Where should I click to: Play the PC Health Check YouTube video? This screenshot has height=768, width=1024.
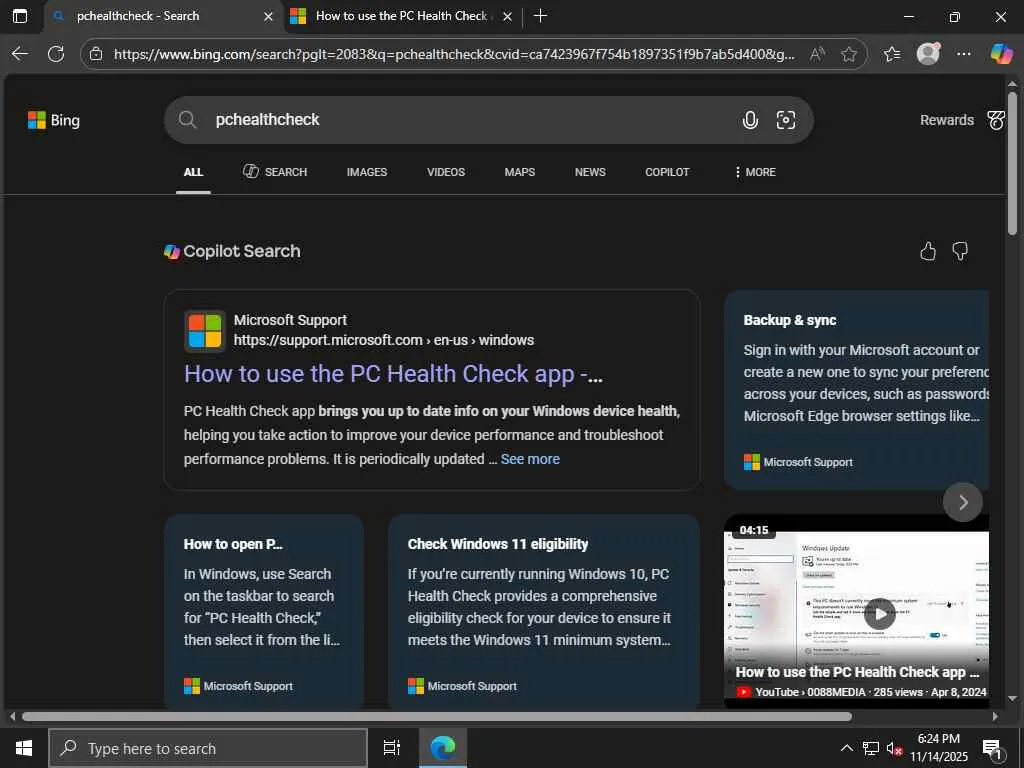pos(880,613)
